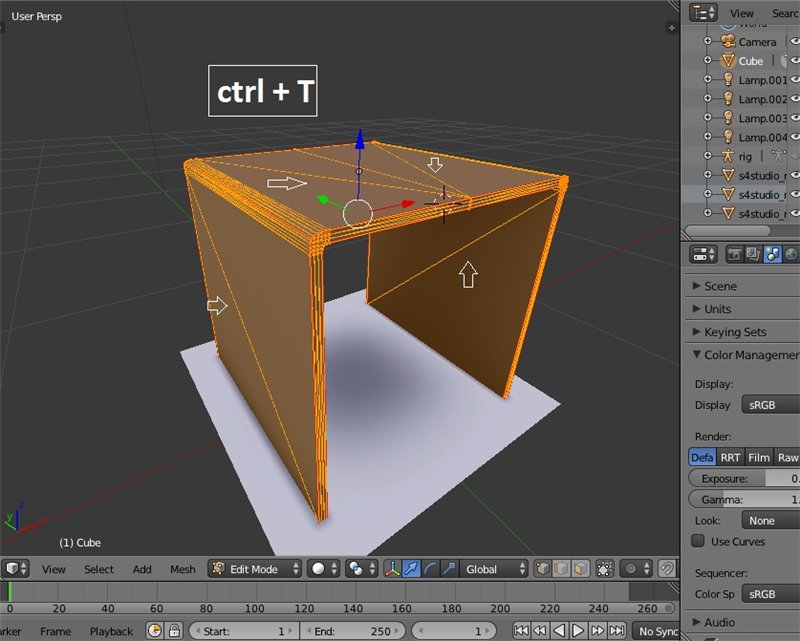
Task: Toggle visibility of Lamp.002 in outliner
Action: pyautogui.click(x=797, y=99)
